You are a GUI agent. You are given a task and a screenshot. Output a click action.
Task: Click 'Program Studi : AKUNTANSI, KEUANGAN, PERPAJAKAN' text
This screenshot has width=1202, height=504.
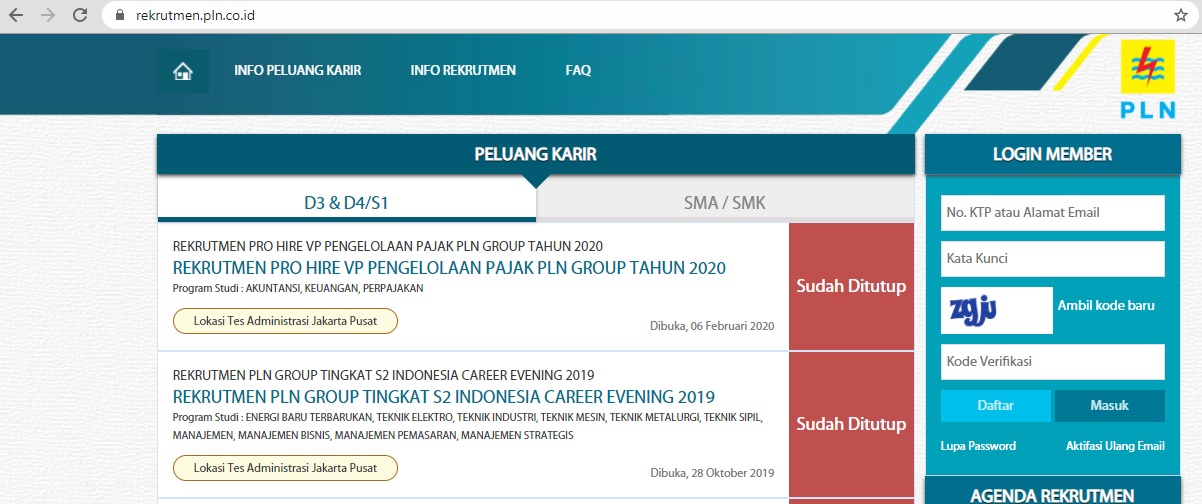click(x=298, y=288)
